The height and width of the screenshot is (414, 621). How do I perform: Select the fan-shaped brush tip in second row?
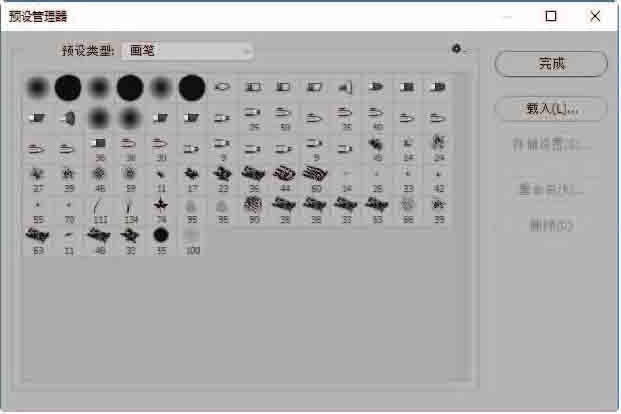click(68, 118)
